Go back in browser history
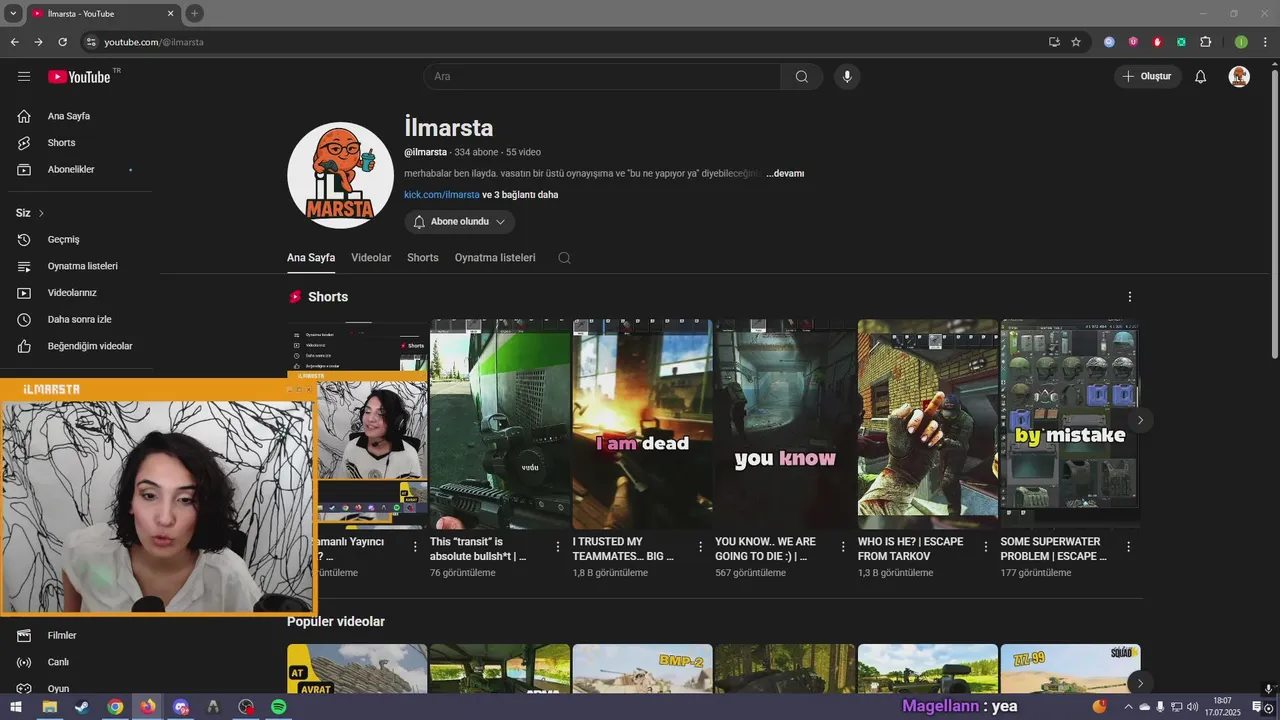The image size is (1280, 720). [x=14, y=42]
